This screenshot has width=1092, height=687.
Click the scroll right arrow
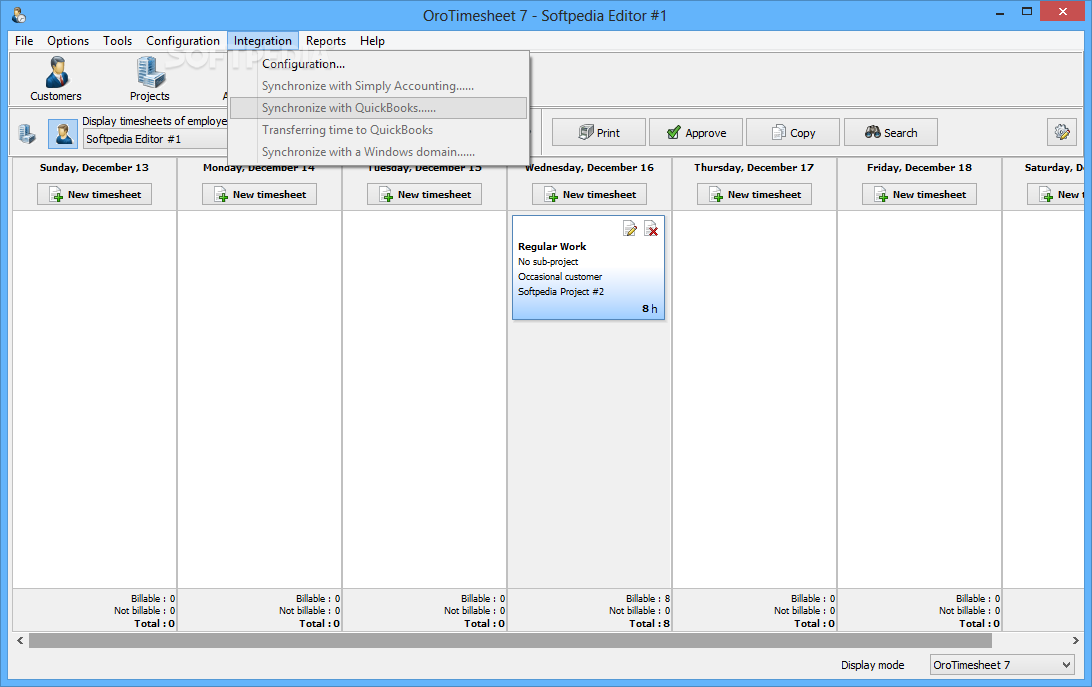(1075, 640)
